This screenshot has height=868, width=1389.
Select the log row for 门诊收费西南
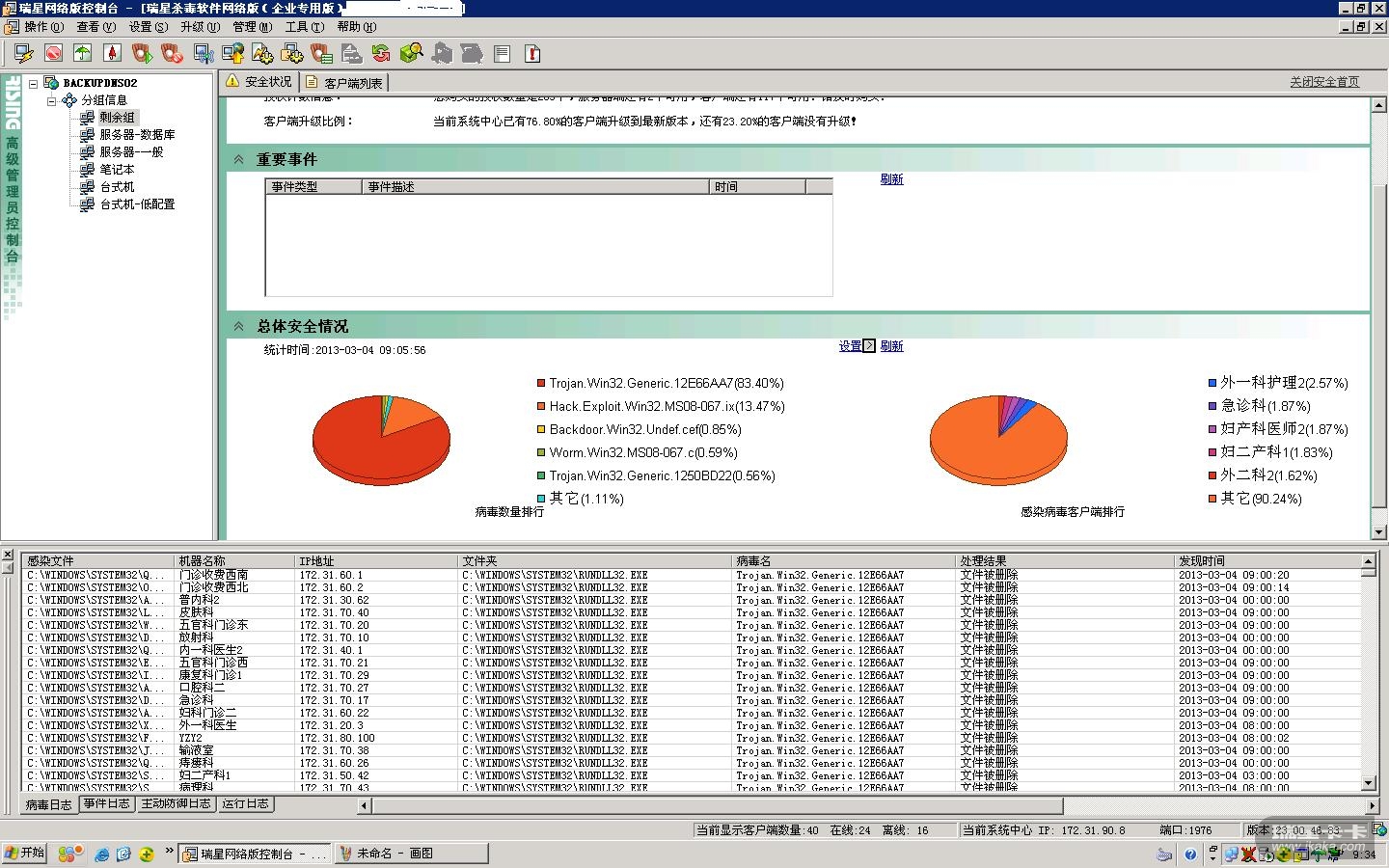[x=692, y=575]
